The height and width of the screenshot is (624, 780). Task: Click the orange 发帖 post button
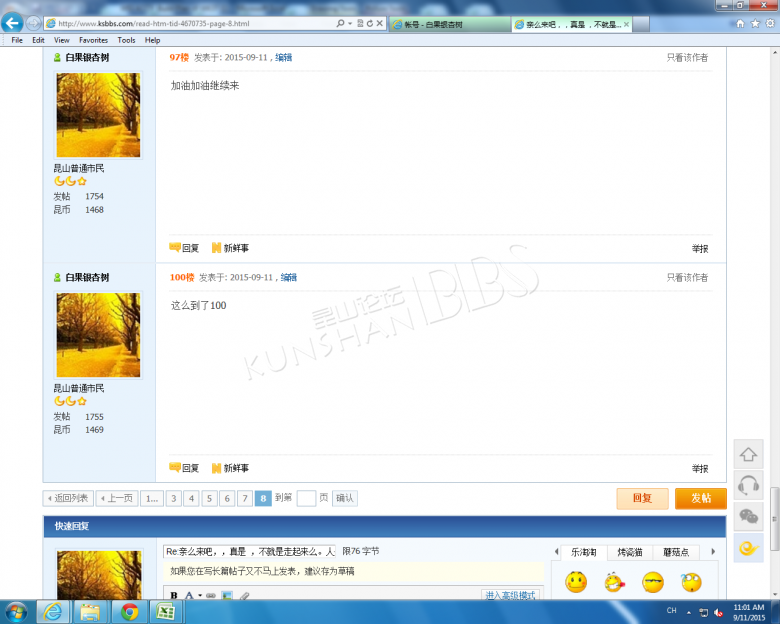[x=700, y=498]
